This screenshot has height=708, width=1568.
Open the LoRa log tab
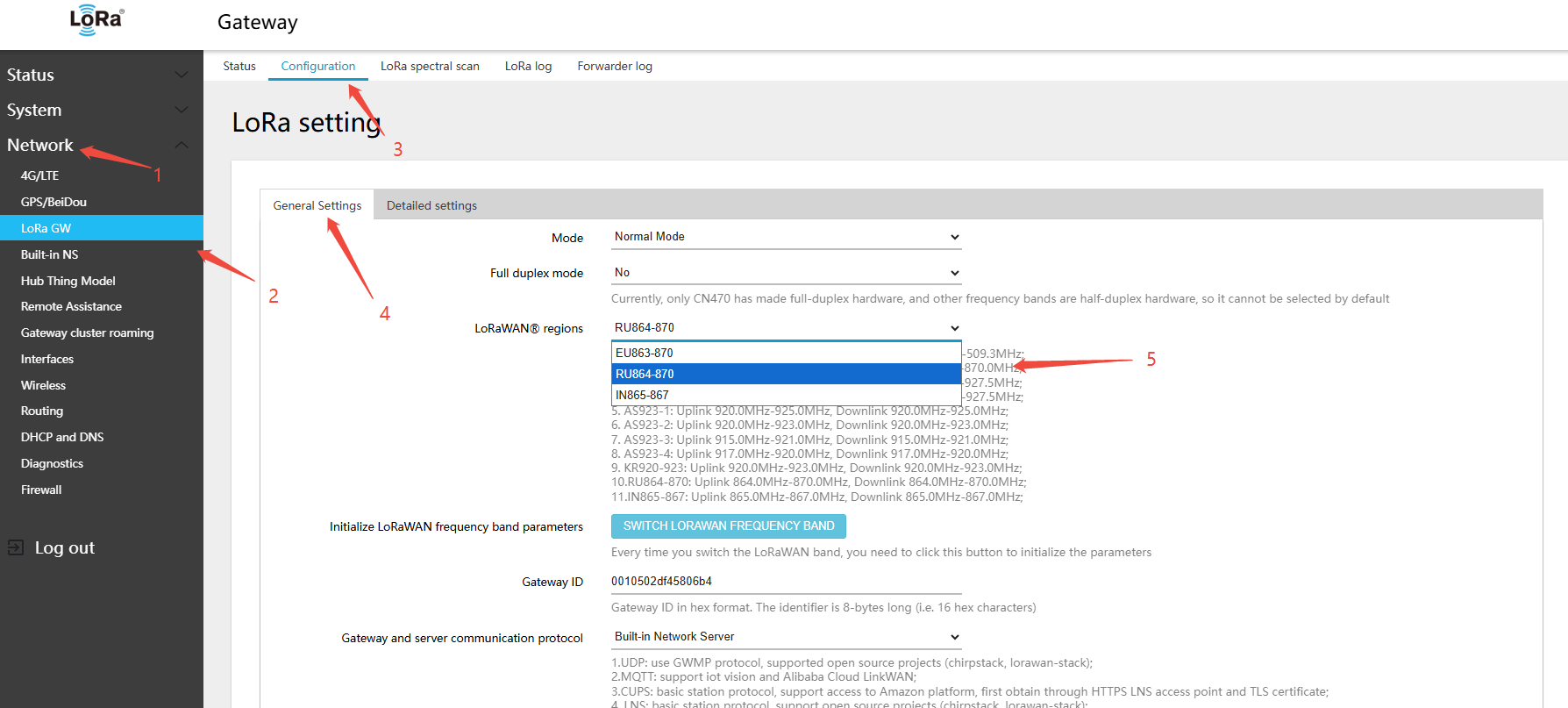pyautogui.click(x=528, y=66)
